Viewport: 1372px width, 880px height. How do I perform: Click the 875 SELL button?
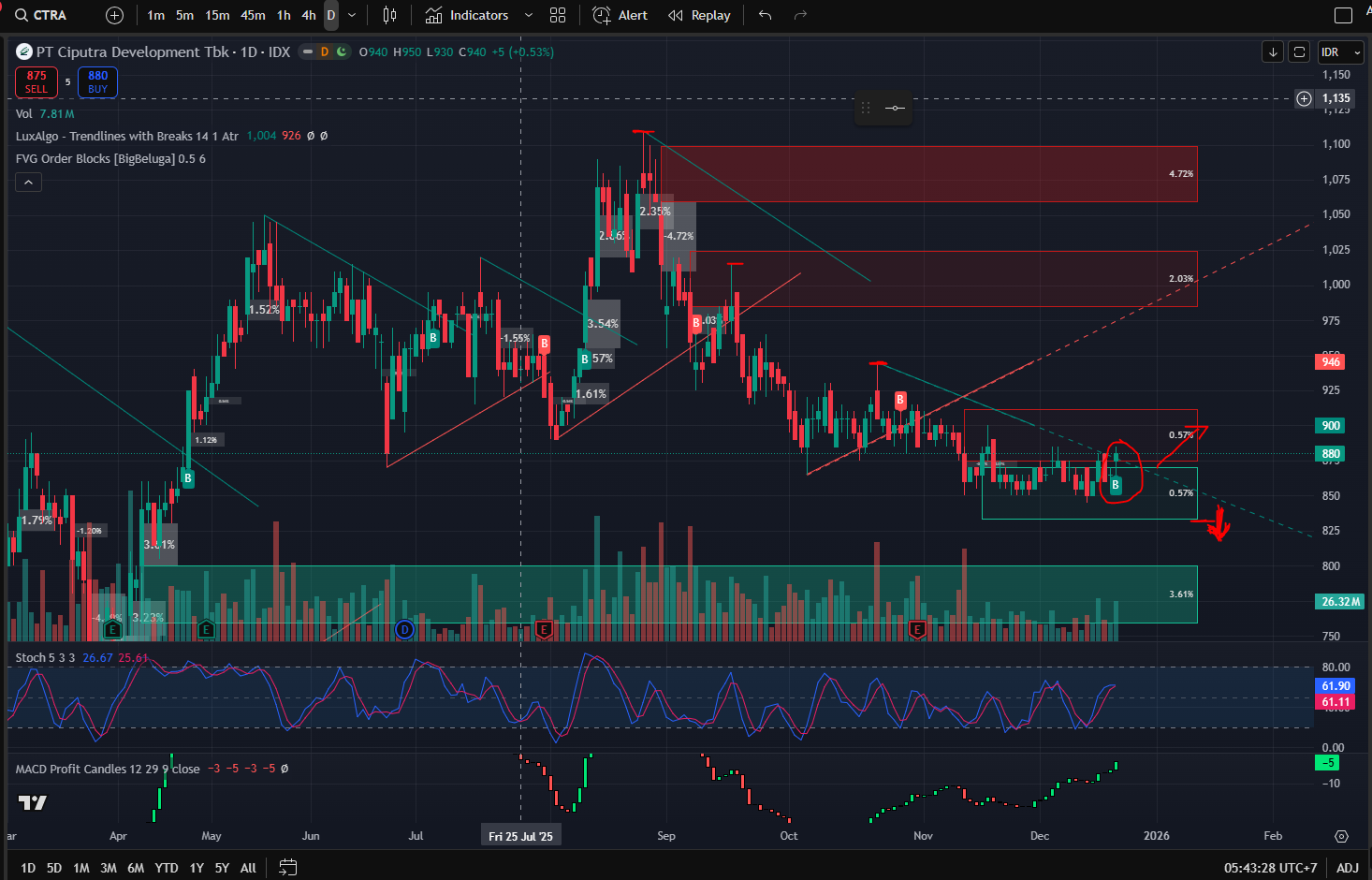pyautogui.click(x=36, y=82)
